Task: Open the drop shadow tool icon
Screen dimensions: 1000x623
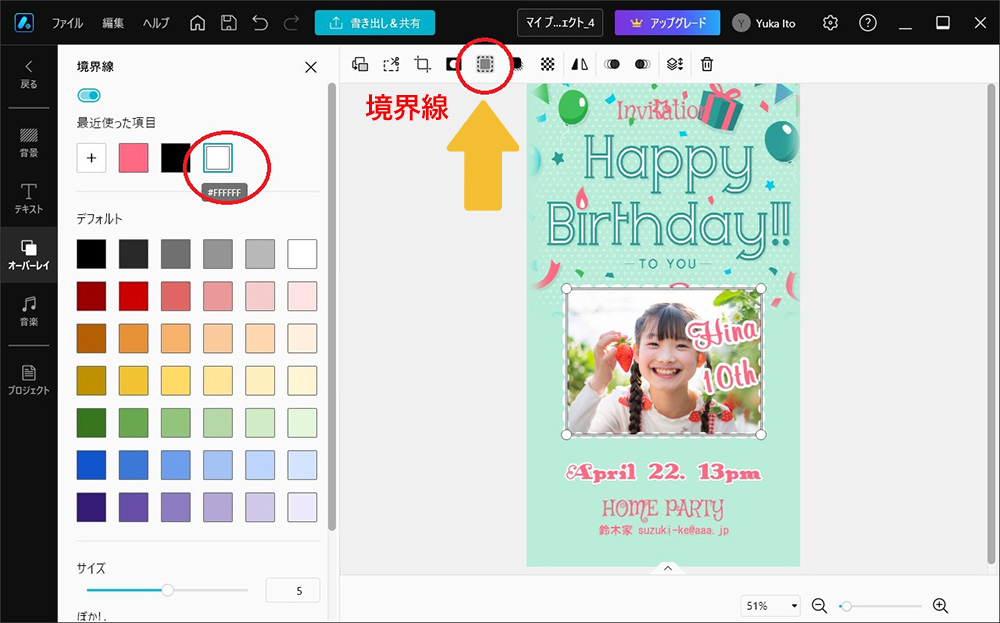Action: 517,64
